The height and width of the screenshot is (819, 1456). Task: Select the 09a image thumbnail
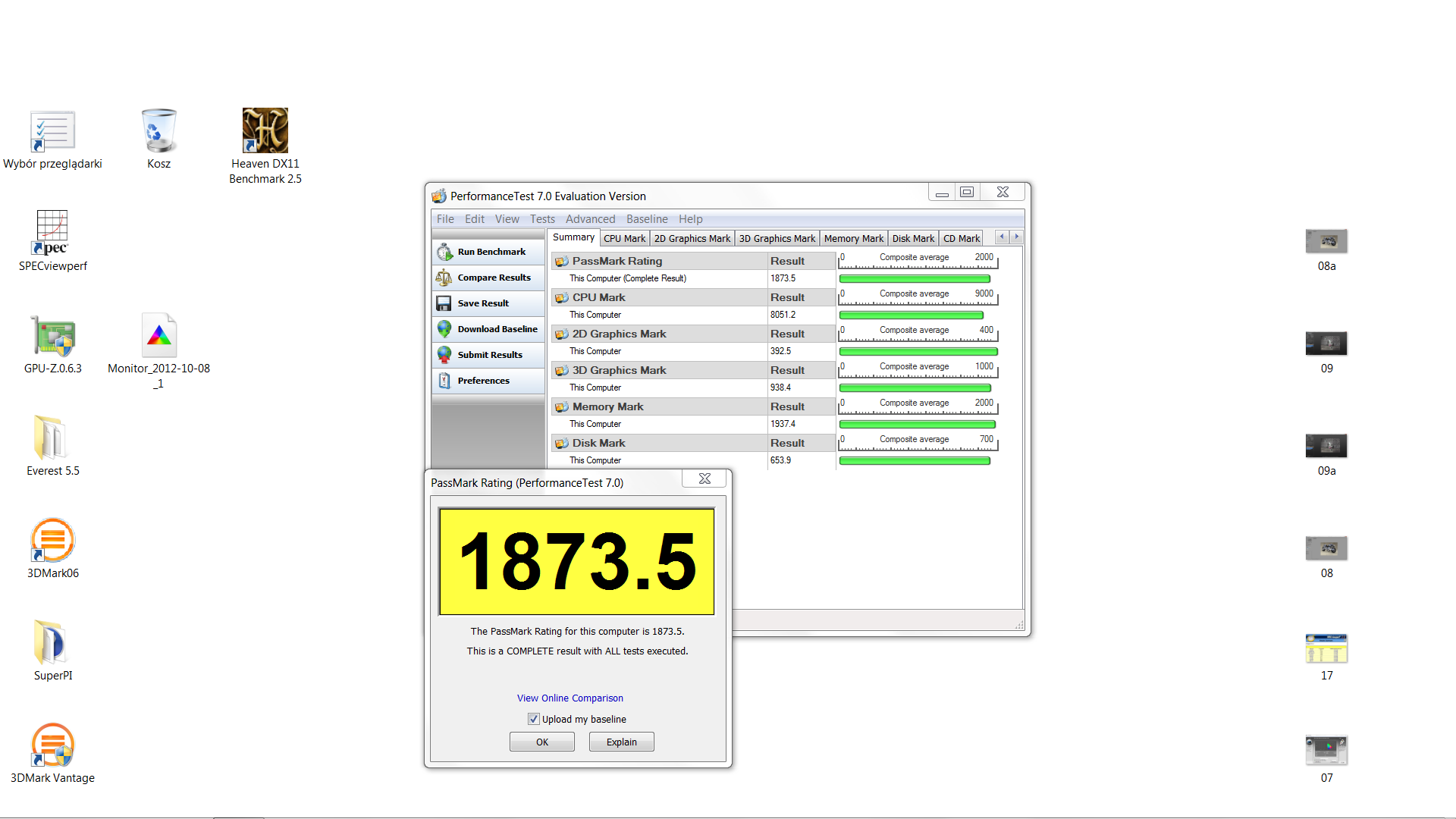(1326, 446)
